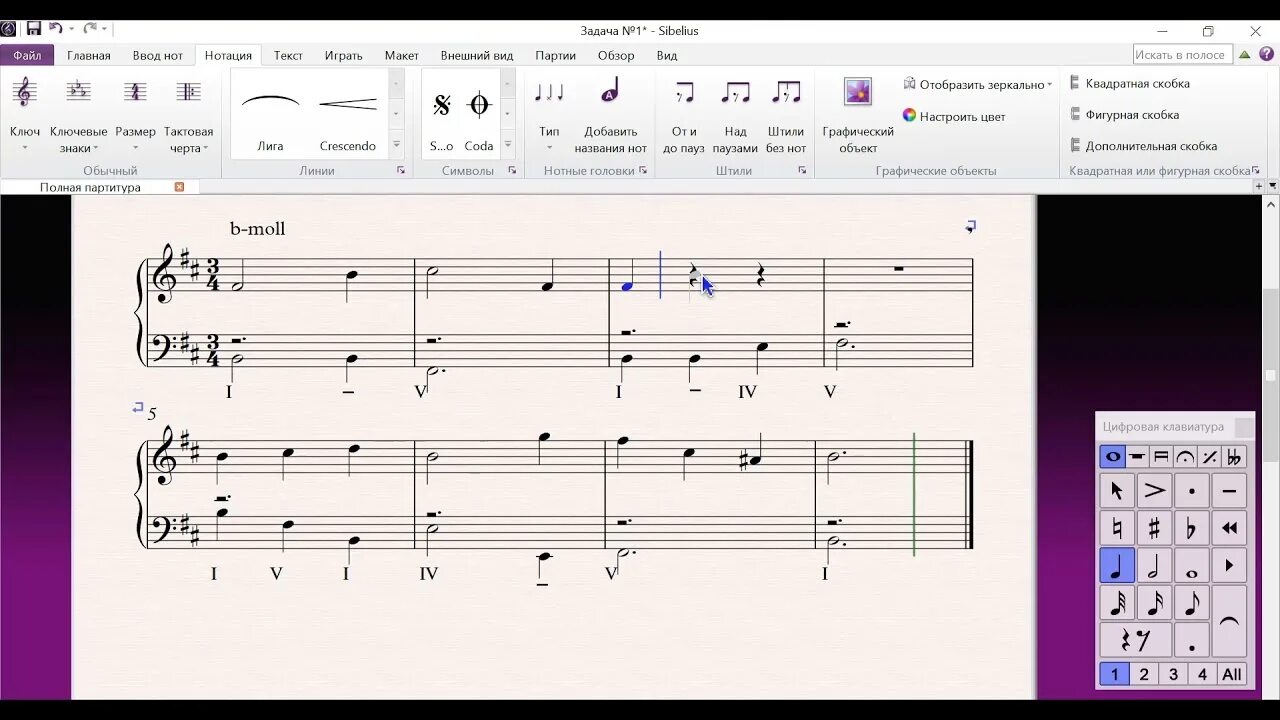Select sixteenth note value on keypad
Image resolution: width=1280 pixels, height=720 pixels.
[x=1154, y=602]
